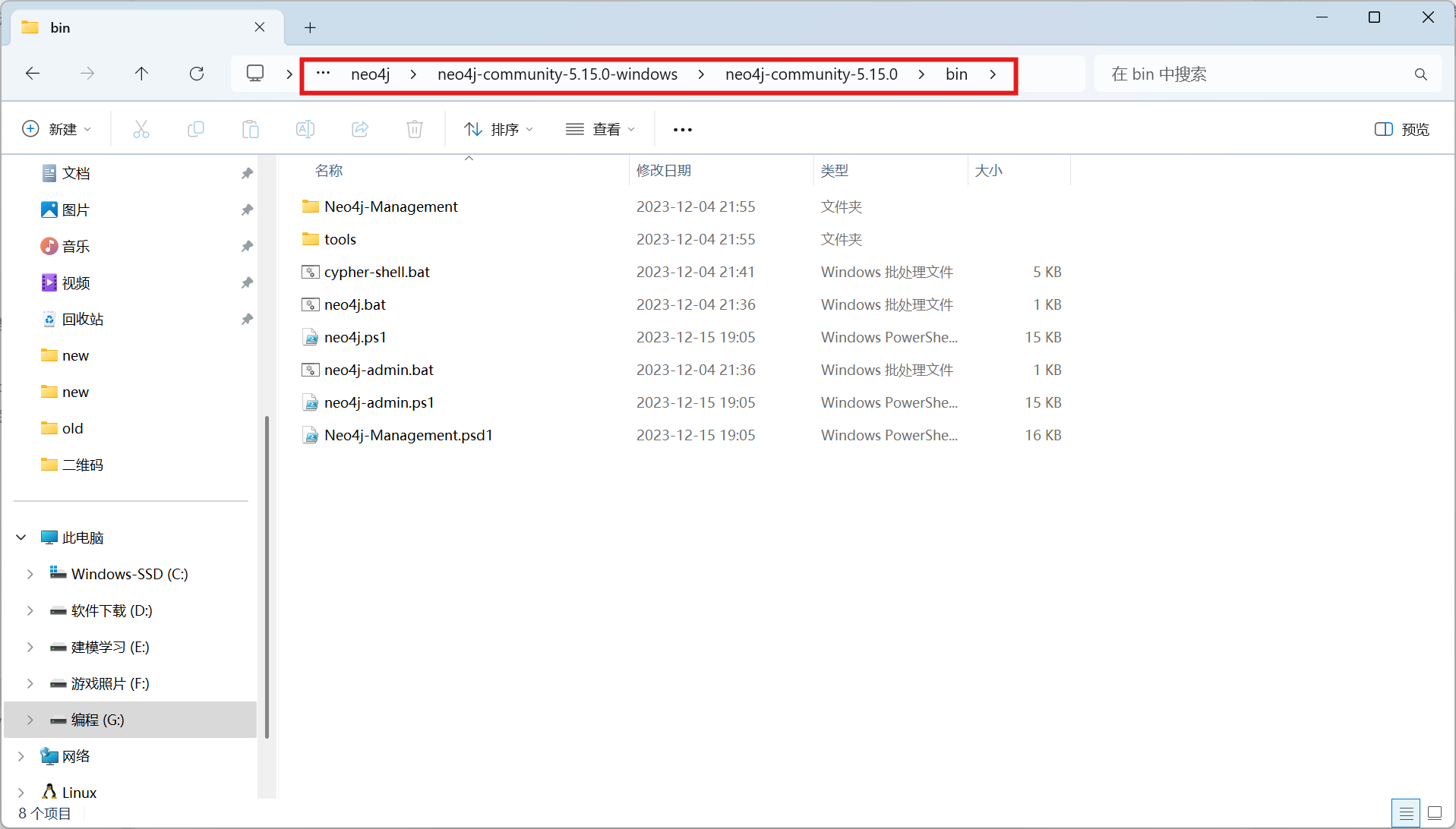Select the bin tab
Viewport: 1456px width, 829px height.
click(147, 28)
